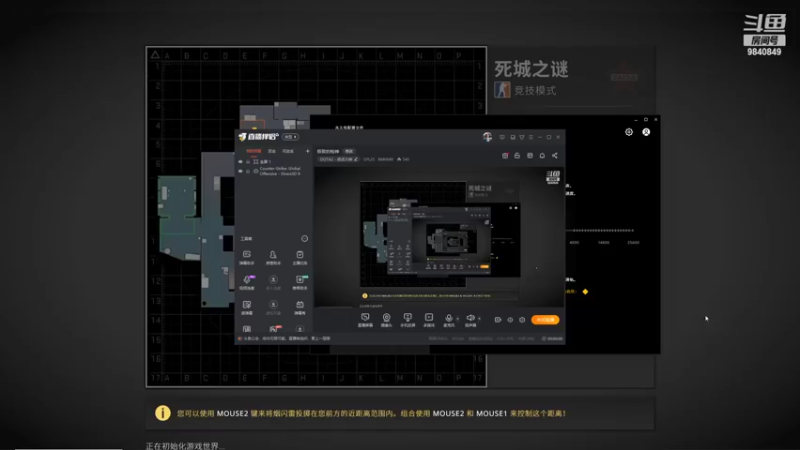Click the pencil edit icon beside the DOTA2 category
This screenshot has width=800, height=450.
point(356,159)
